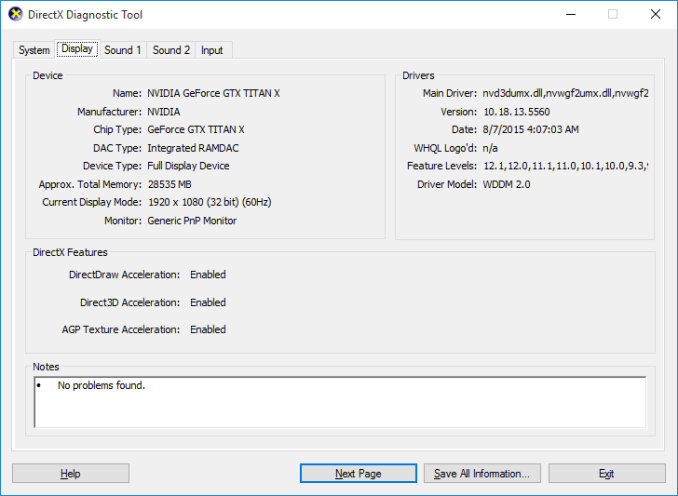Click the Notes text box
This screenshot has width=678, height=496.
click(x=340, y=402)
